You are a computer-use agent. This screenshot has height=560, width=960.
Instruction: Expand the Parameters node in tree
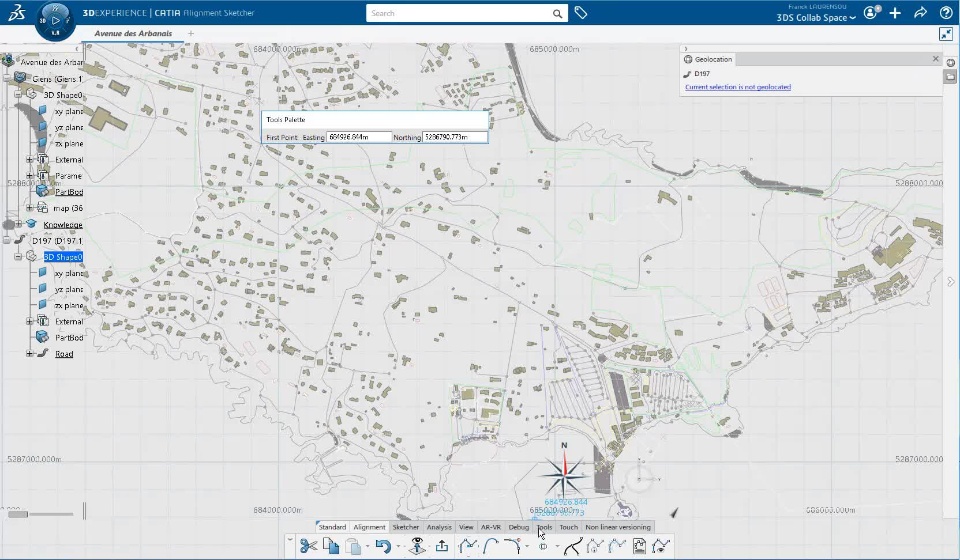29,176
